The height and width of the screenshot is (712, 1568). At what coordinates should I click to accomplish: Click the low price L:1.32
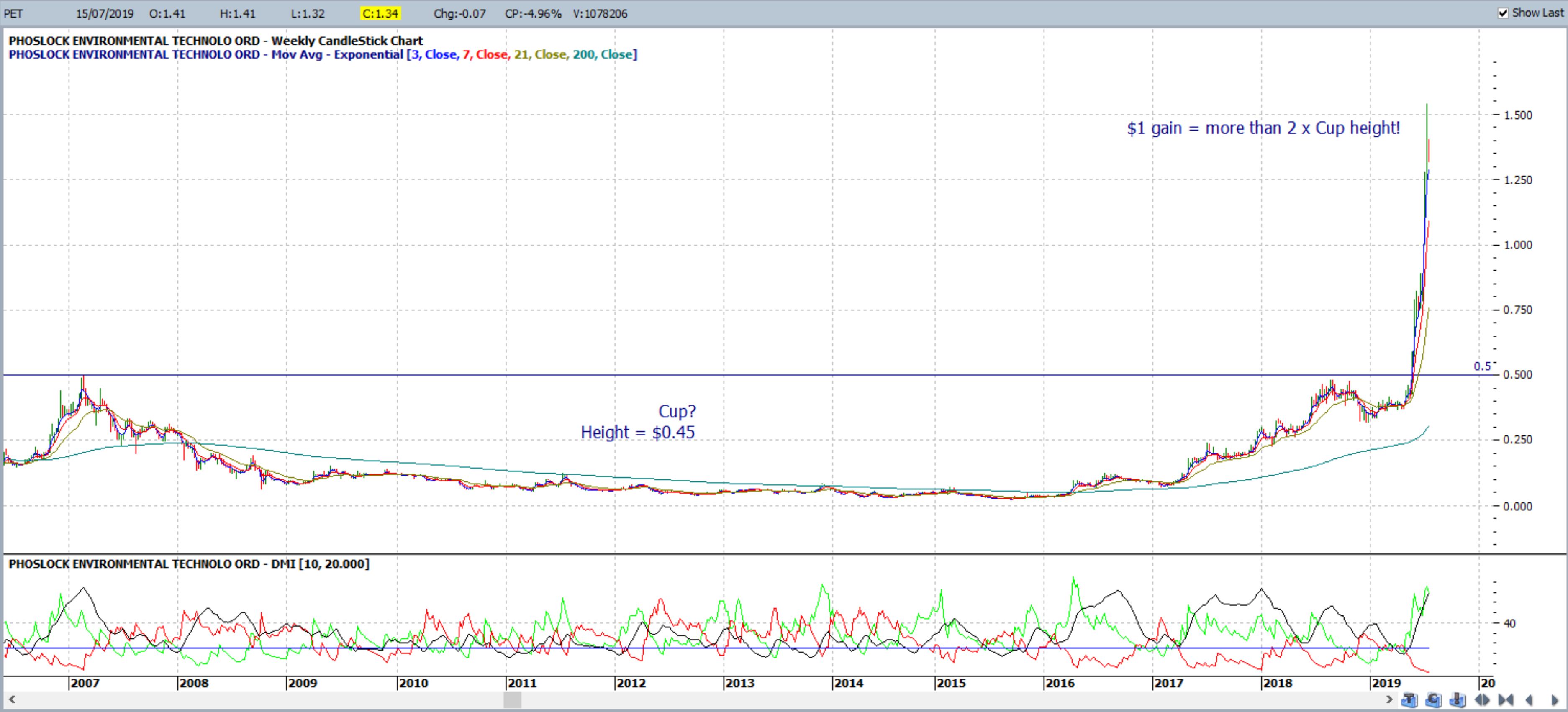308,13
